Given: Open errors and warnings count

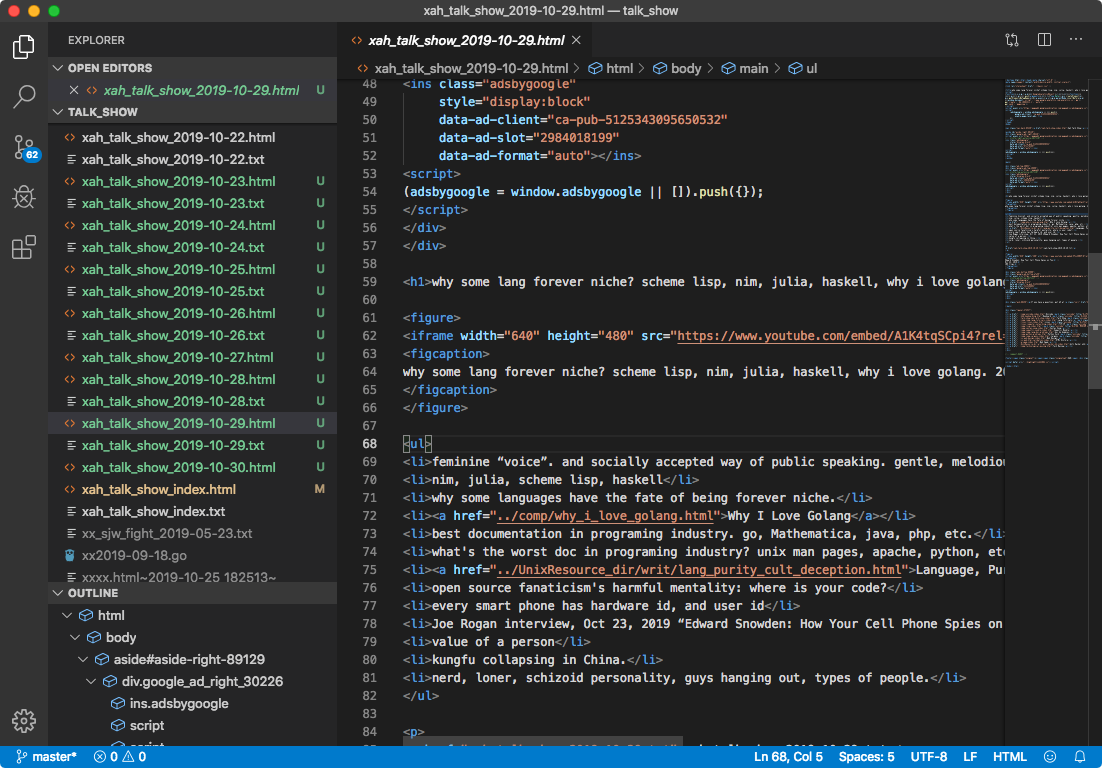Looking at the screenshot, I should (119, 757).
